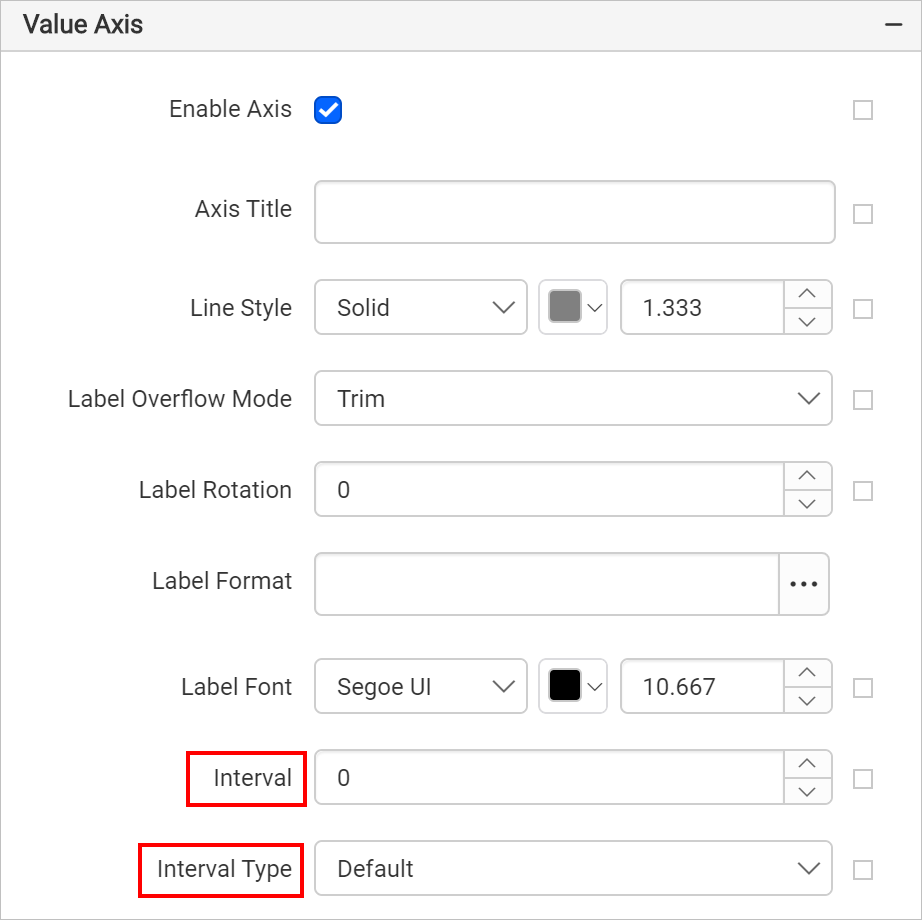922x920 pixels.
Task: Open the Label Overflow Mode dropdown
Action: (x=573, y=398)
